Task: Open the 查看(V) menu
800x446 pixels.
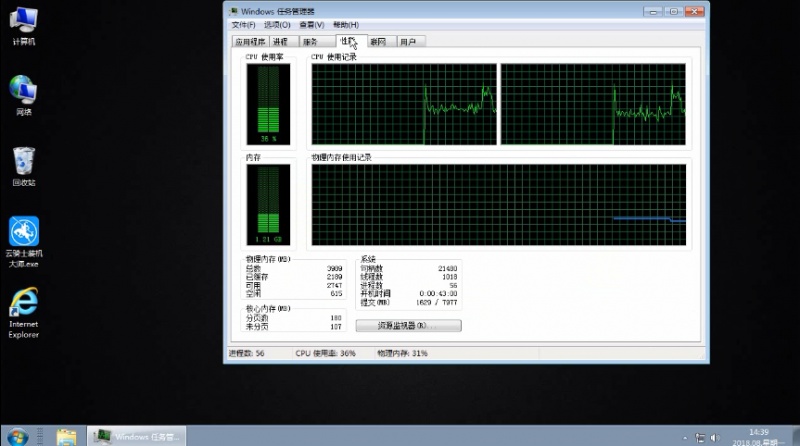Action: tap(312, 24)
